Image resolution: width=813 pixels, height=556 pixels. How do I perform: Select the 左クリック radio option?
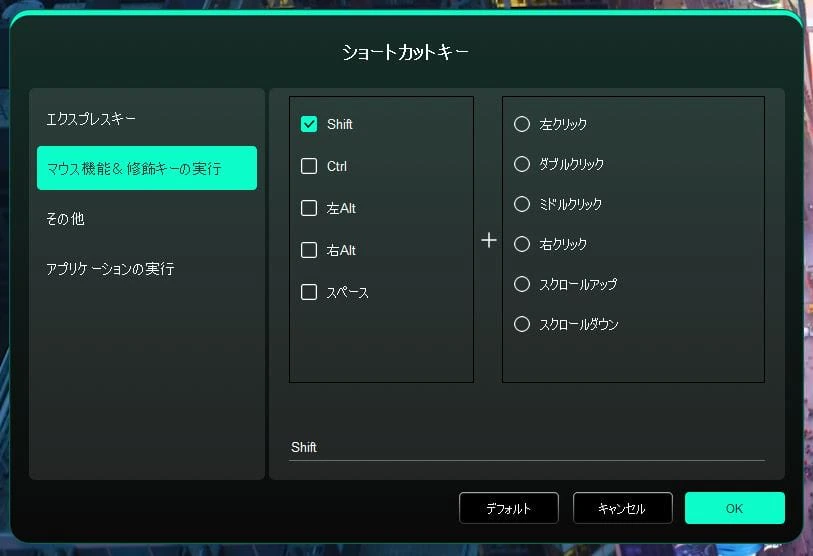521,125
